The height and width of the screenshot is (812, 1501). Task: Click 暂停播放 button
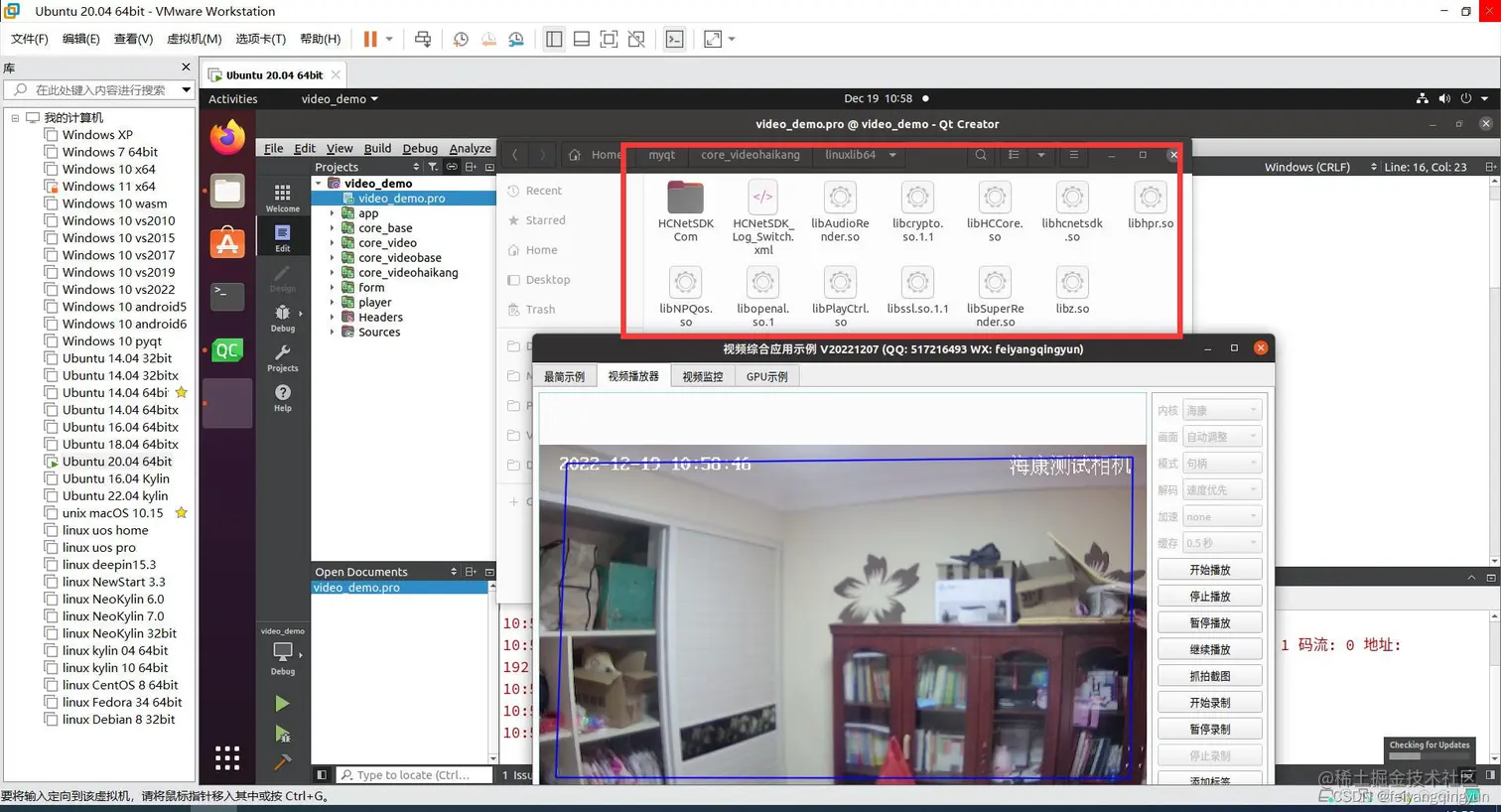[x=1209, y=623]
